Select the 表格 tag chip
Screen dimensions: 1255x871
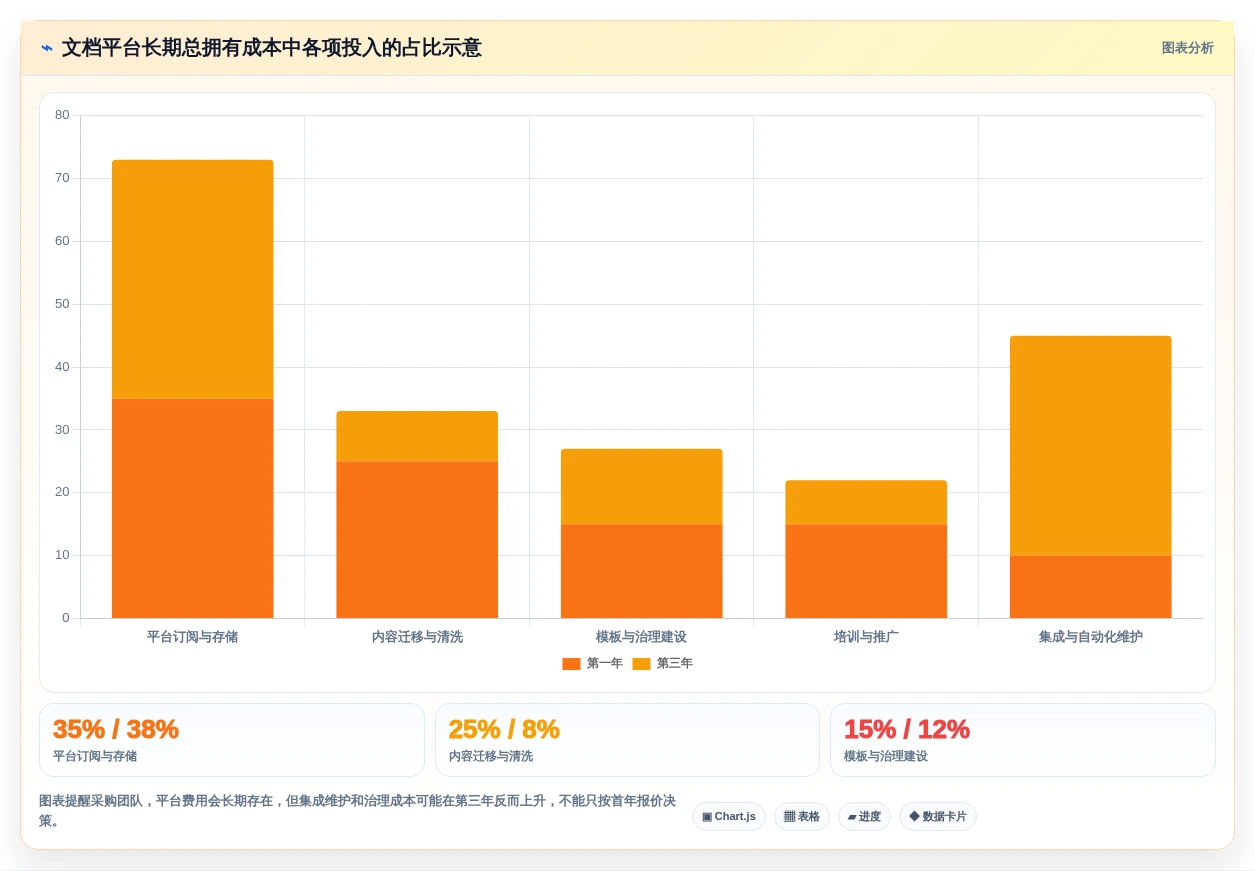pyautogui.click(x=802, y=817)
